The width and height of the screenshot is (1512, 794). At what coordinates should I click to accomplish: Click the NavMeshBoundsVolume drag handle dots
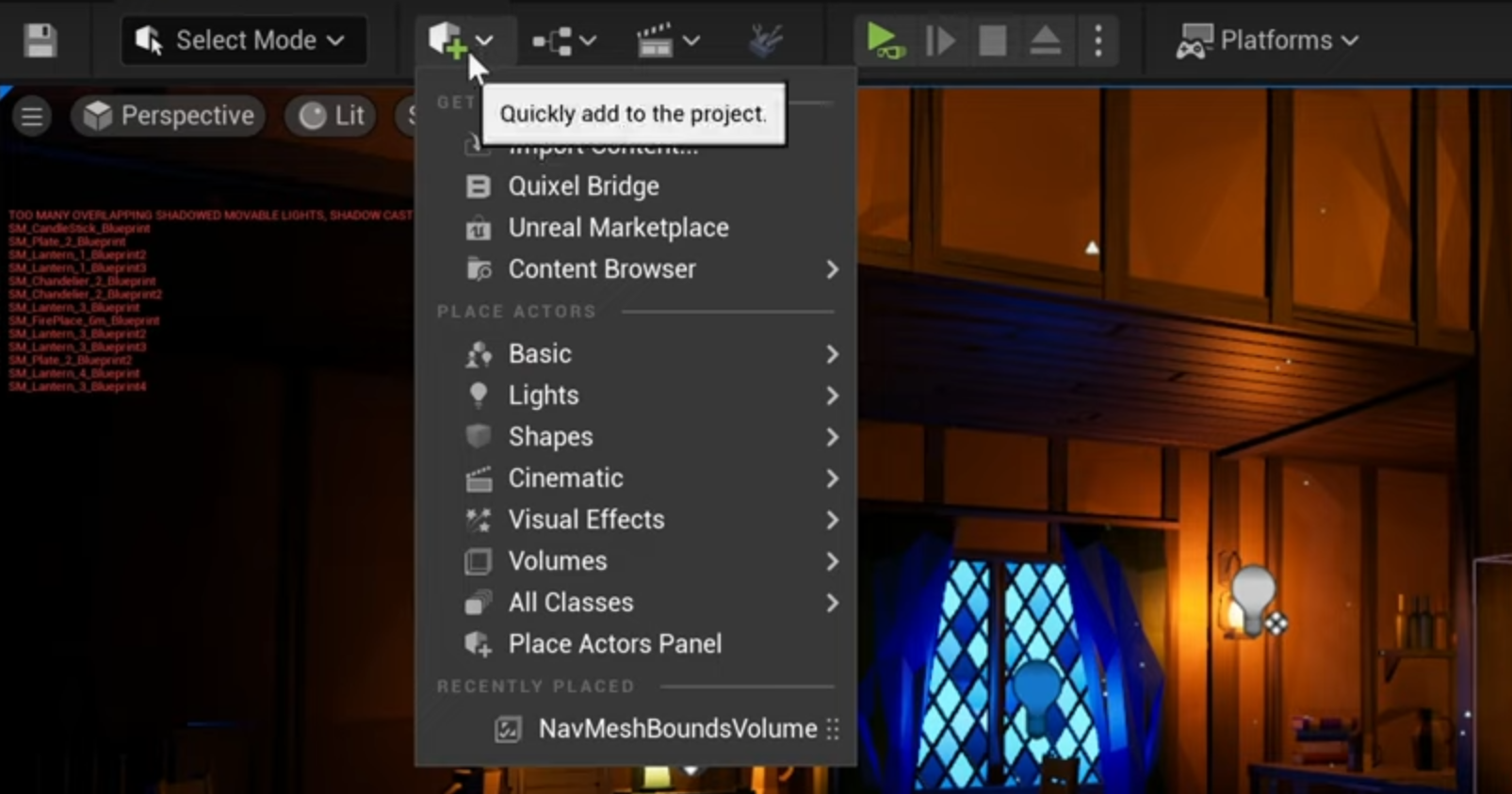(x=833, y=729)
